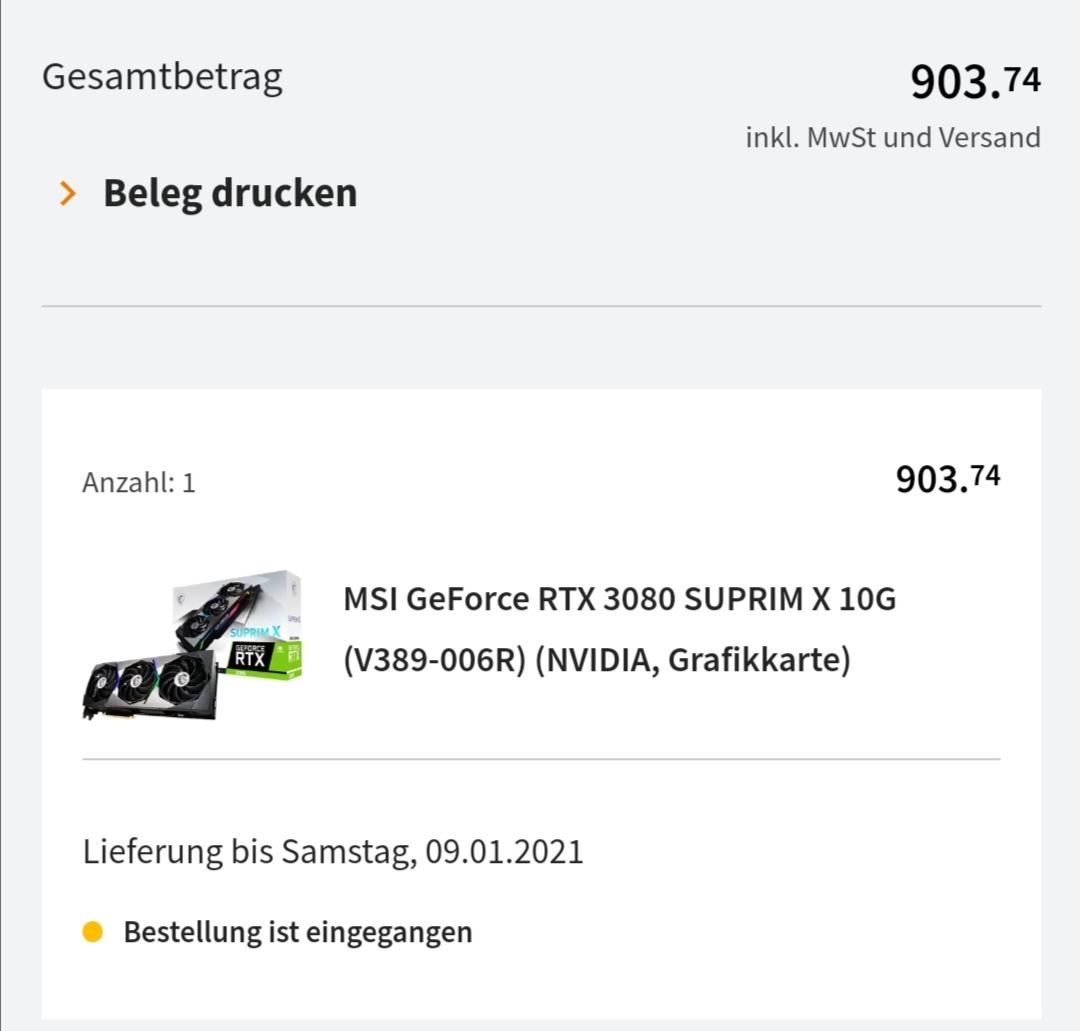
Task: Click the NVIDIA, Grafikkarte category text
Action: click(693, 660)
